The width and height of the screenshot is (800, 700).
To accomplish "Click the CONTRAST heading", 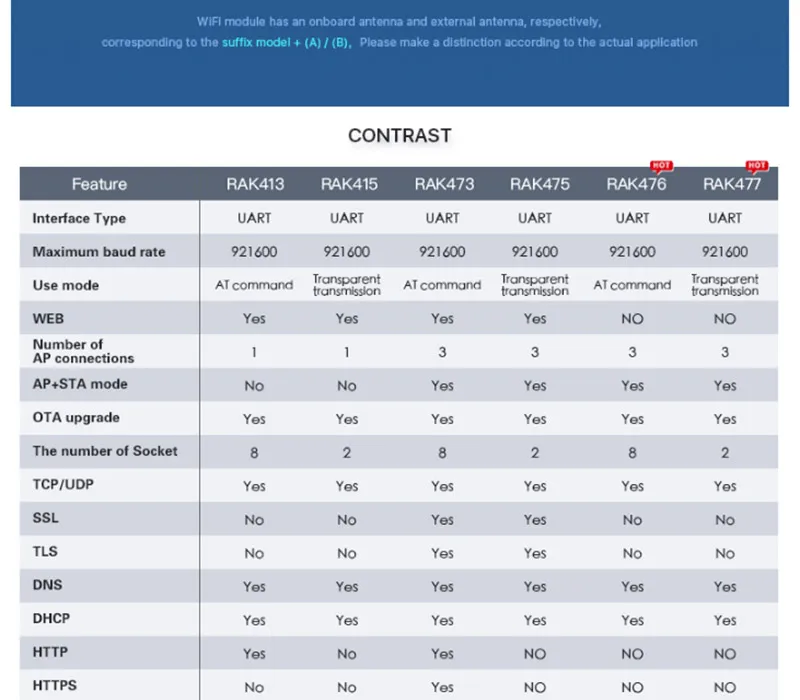I will 400,136.
